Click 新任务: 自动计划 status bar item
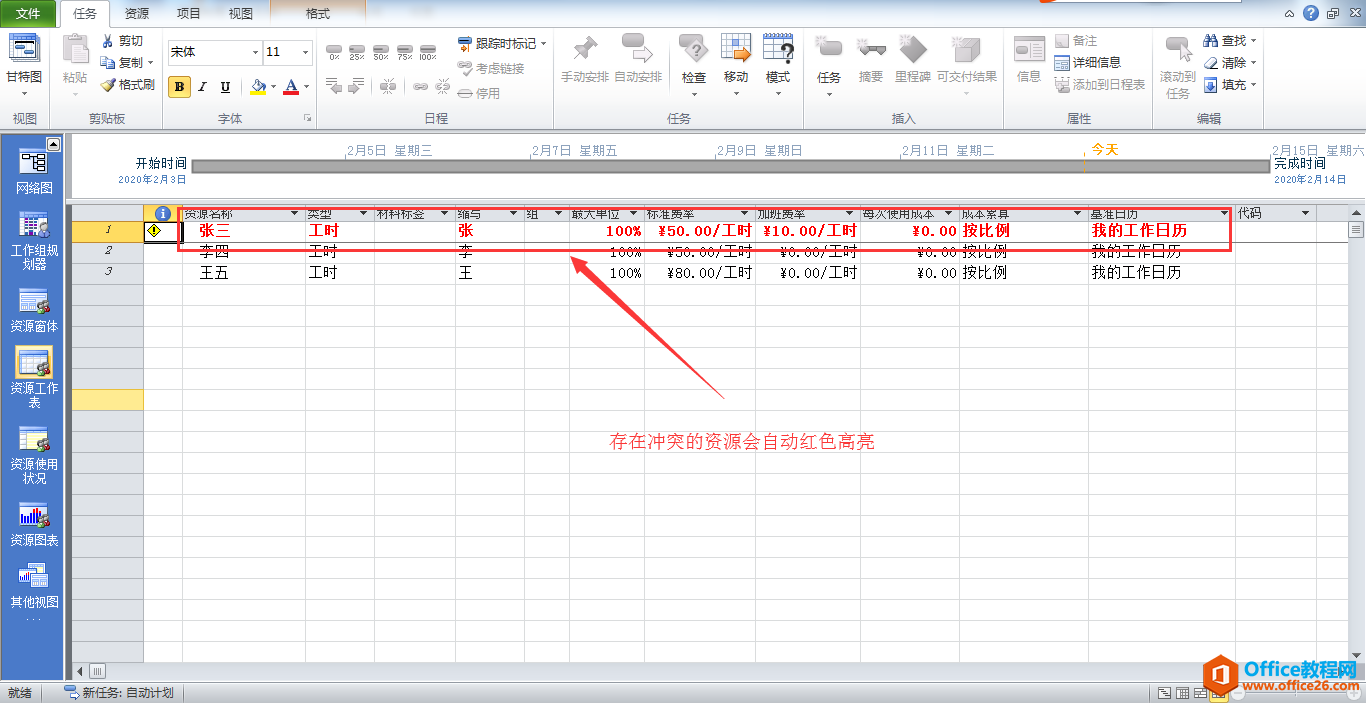The height and width of the screenshot is (703, 1366). 119,693
